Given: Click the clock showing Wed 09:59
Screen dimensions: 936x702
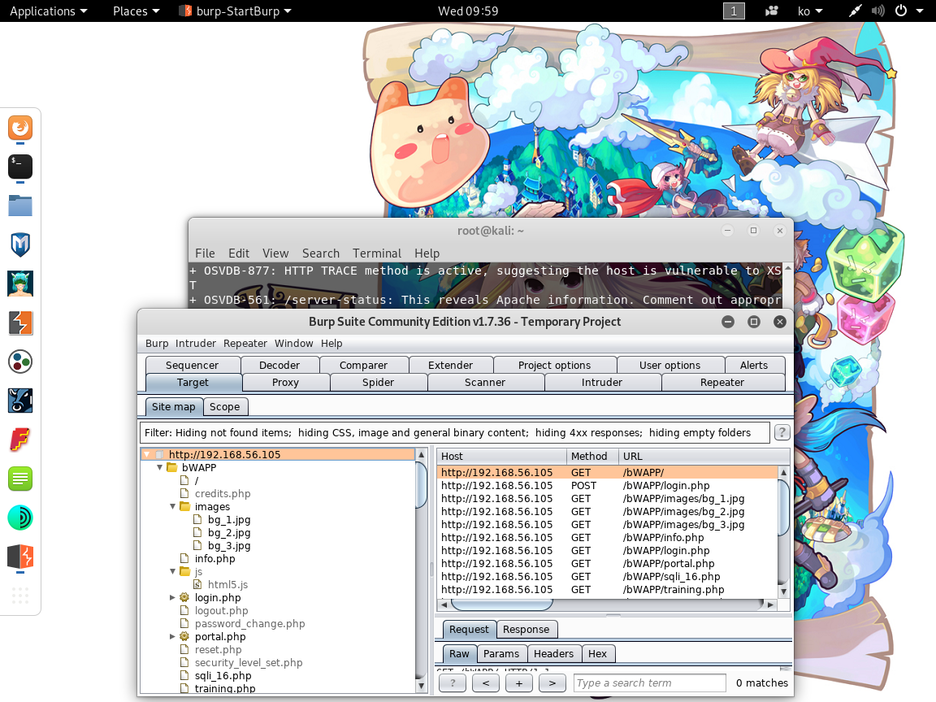Looking at the screenshot, I should (x=468, y=11).
